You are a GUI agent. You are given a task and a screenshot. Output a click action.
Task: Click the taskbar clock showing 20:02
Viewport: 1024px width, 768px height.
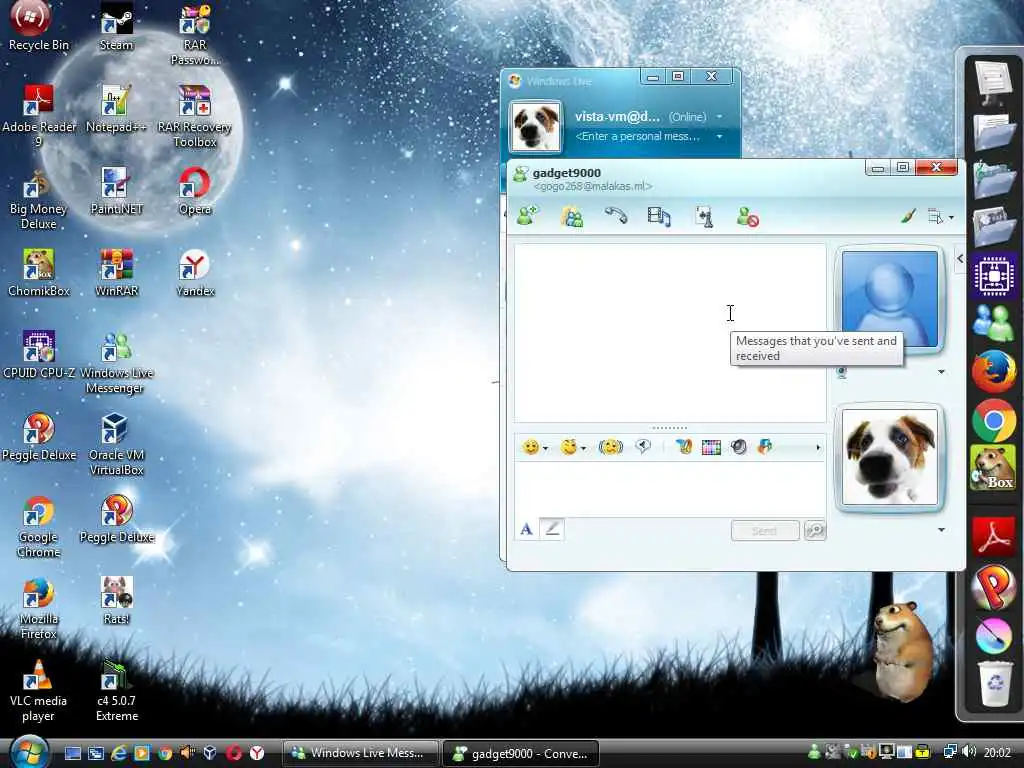pos(997,753)
